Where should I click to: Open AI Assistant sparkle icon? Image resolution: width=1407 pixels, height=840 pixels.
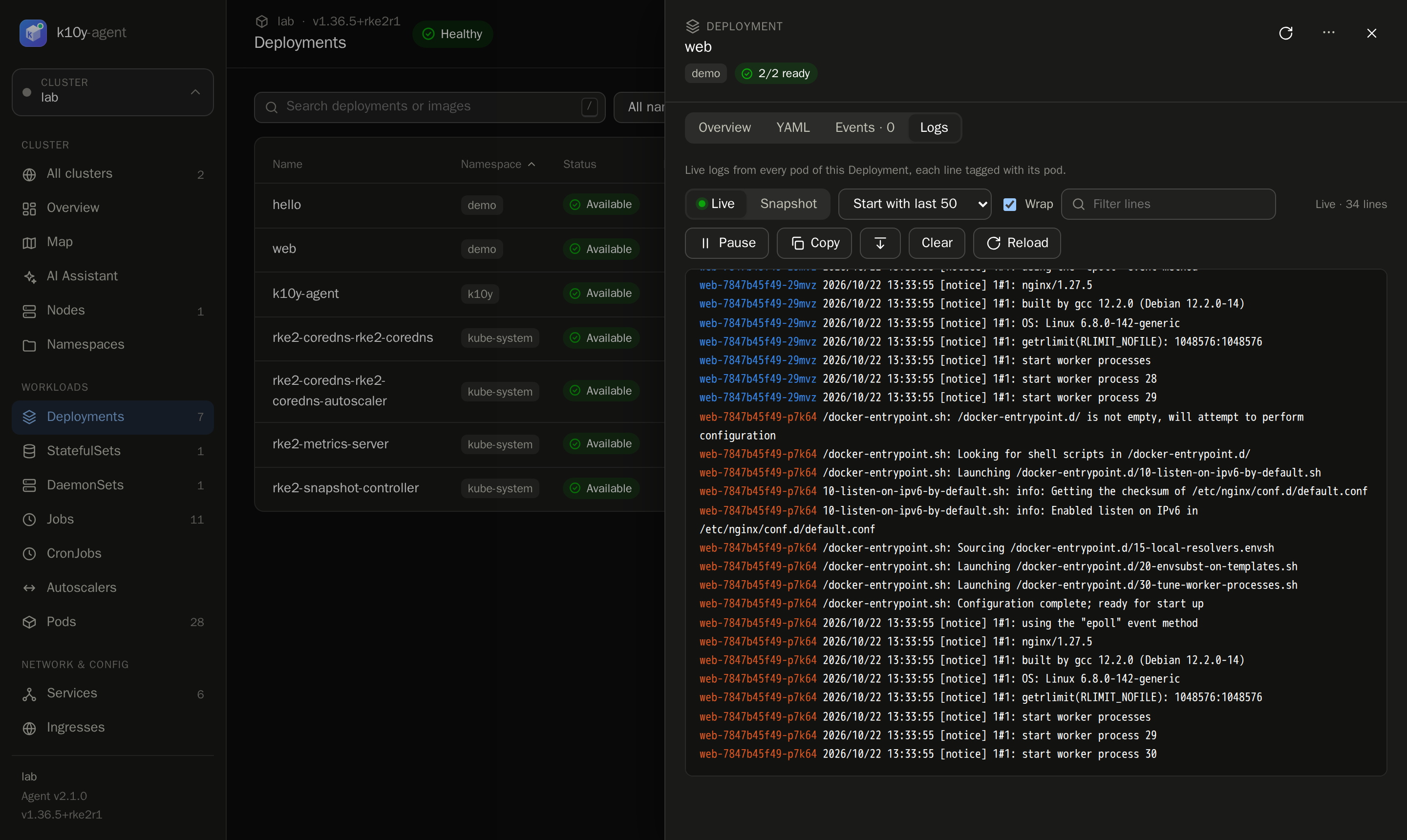29,277
